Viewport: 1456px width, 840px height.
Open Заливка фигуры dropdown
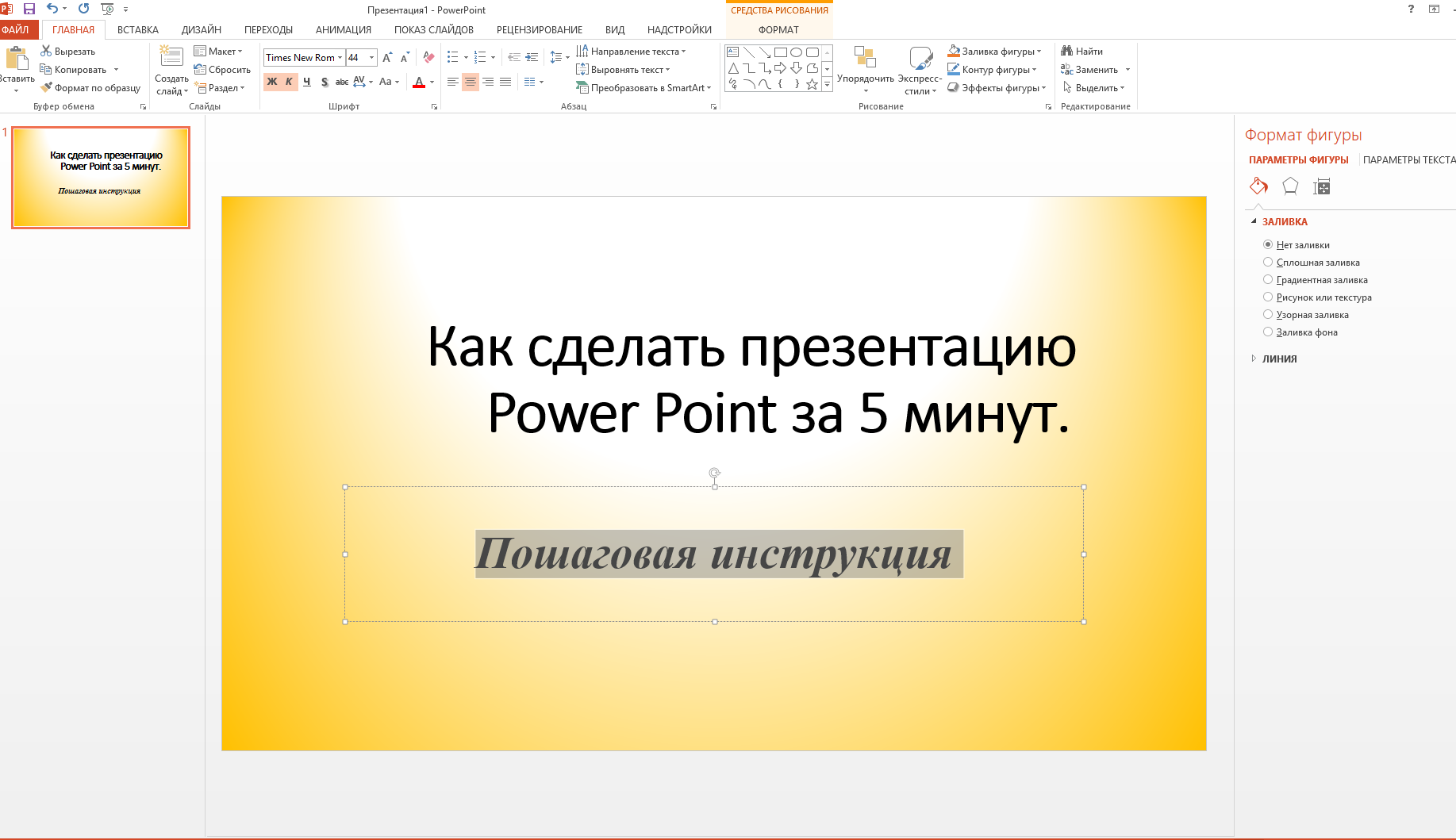(994, 52)
